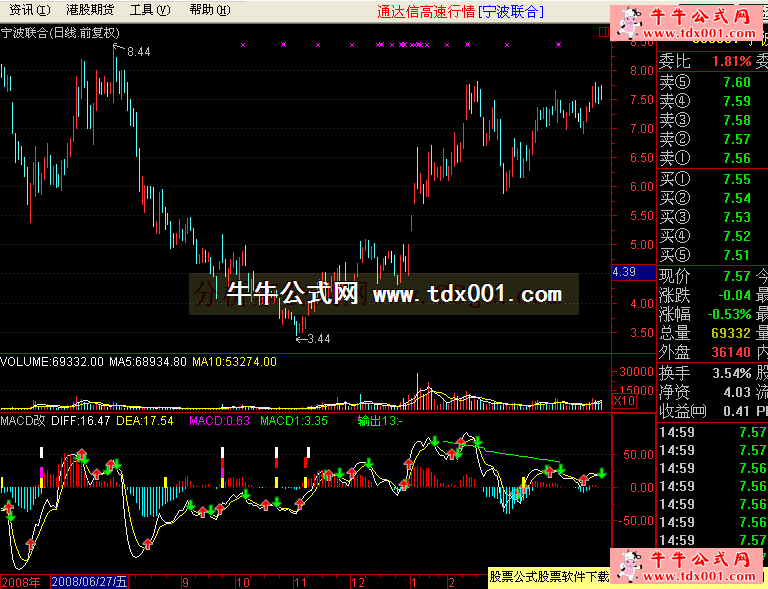768x589 pixels.
Task: Click the chart title 宁波联合(日线.前复权)
Action: pyautogui.click(x=60, y=33)
